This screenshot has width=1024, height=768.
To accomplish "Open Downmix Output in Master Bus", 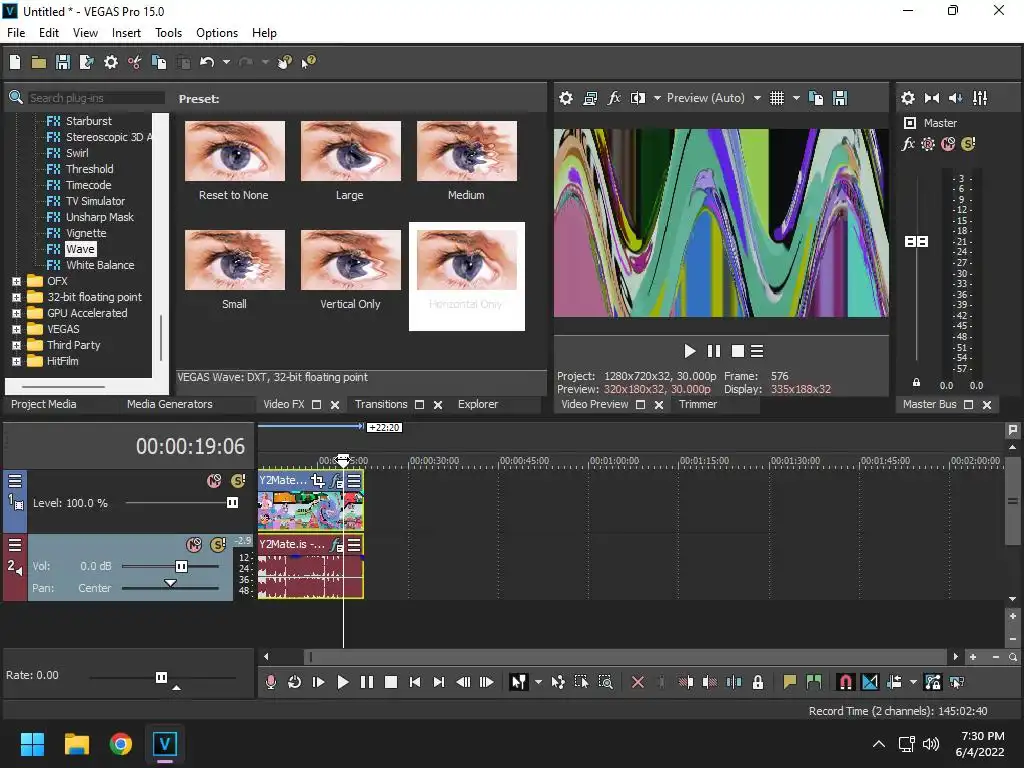I will (932, 98).
